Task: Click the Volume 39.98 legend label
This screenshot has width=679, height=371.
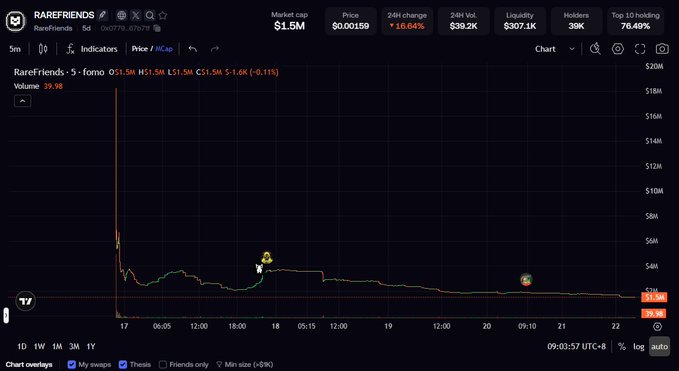Action: point(38,86)
